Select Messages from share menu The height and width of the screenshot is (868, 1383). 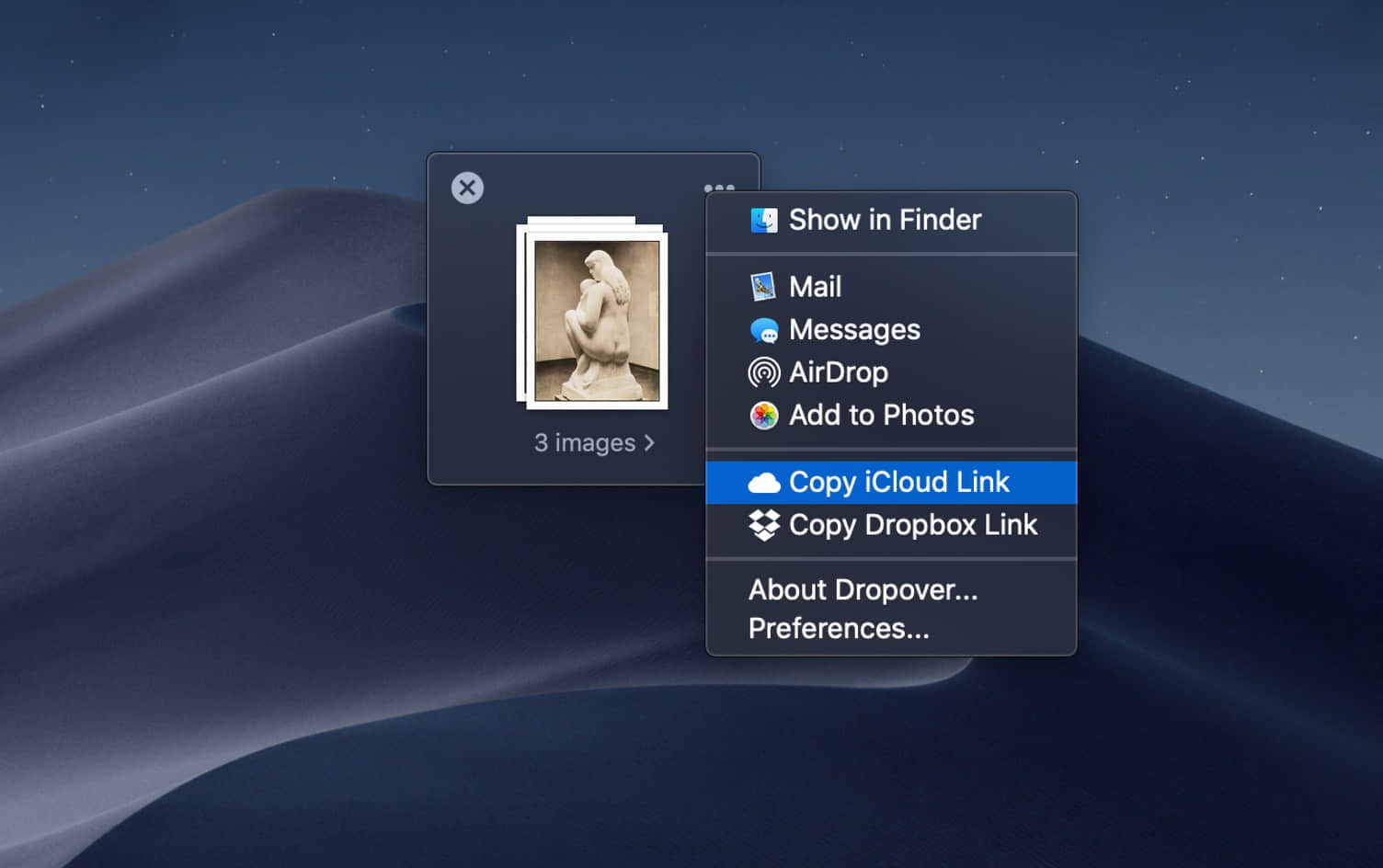[891, 330]
